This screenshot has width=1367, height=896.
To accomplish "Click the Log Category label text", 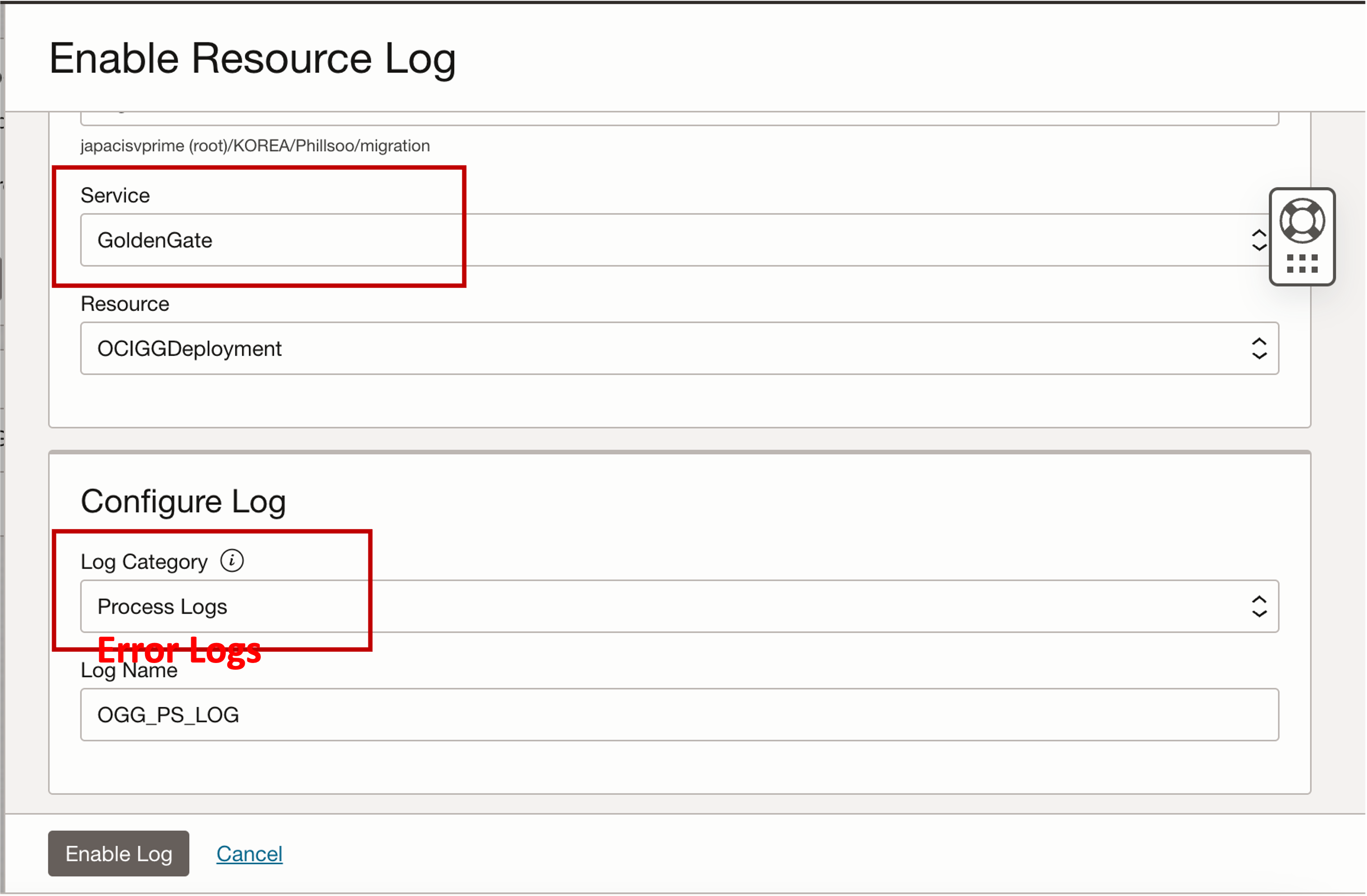I will tap(144, 562).
